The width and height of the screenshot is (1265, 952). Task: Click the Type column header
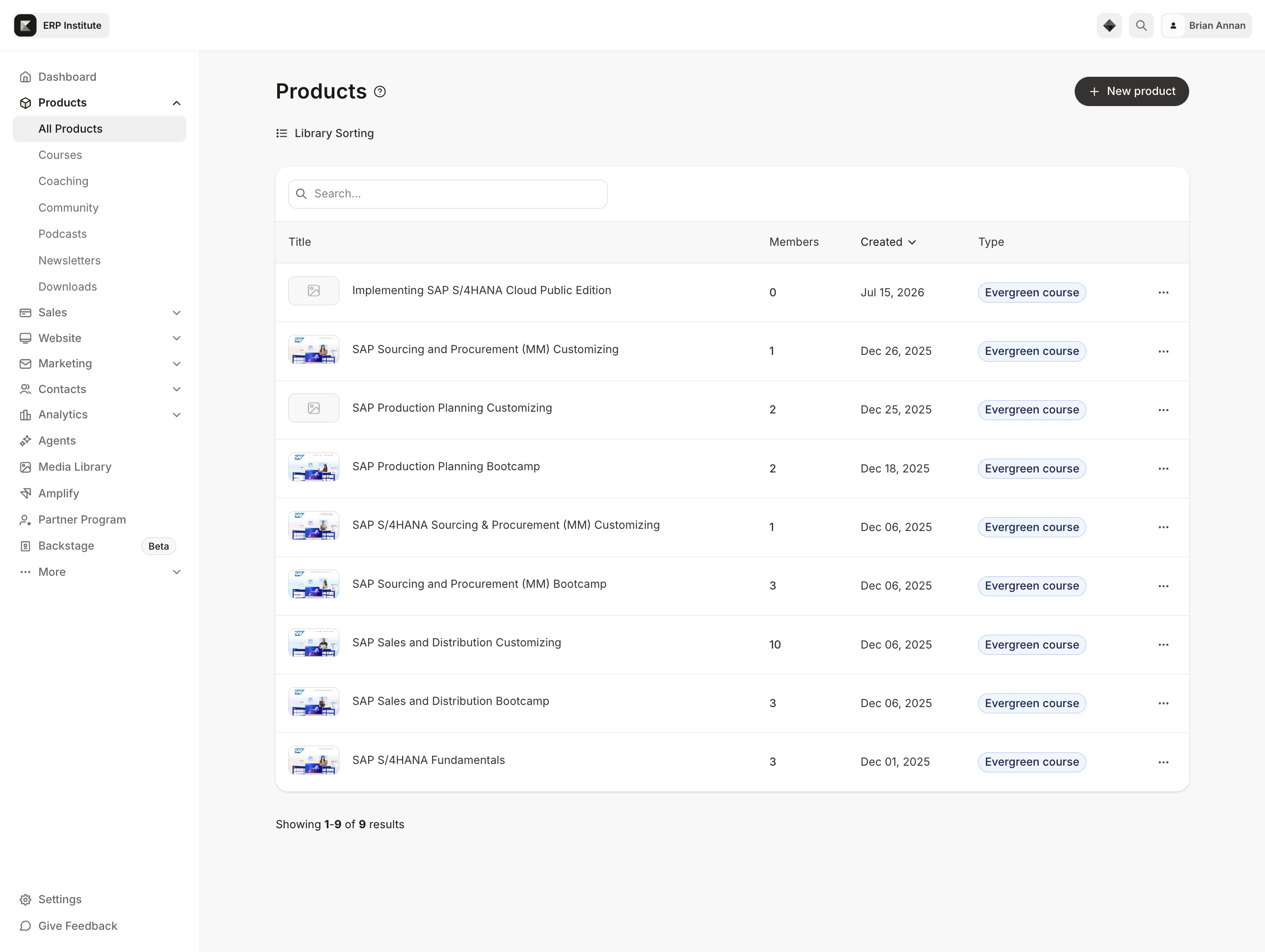tap(991, 242)
